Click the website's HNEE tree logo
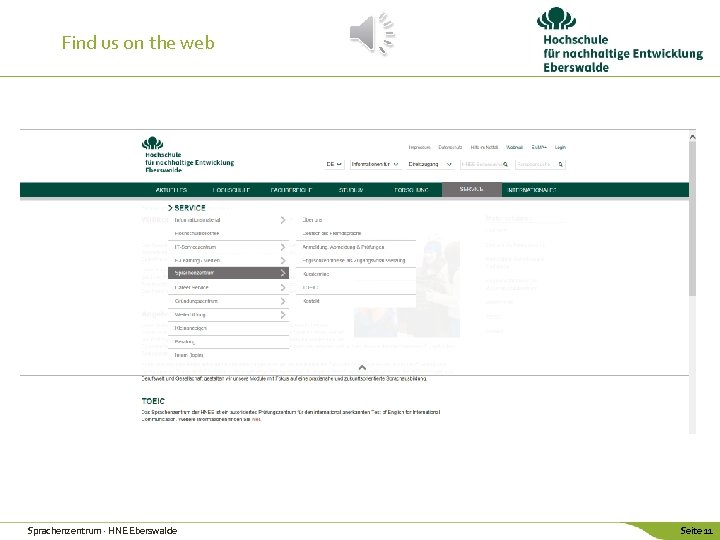The image size is (720, 540). tap(152, 143)
